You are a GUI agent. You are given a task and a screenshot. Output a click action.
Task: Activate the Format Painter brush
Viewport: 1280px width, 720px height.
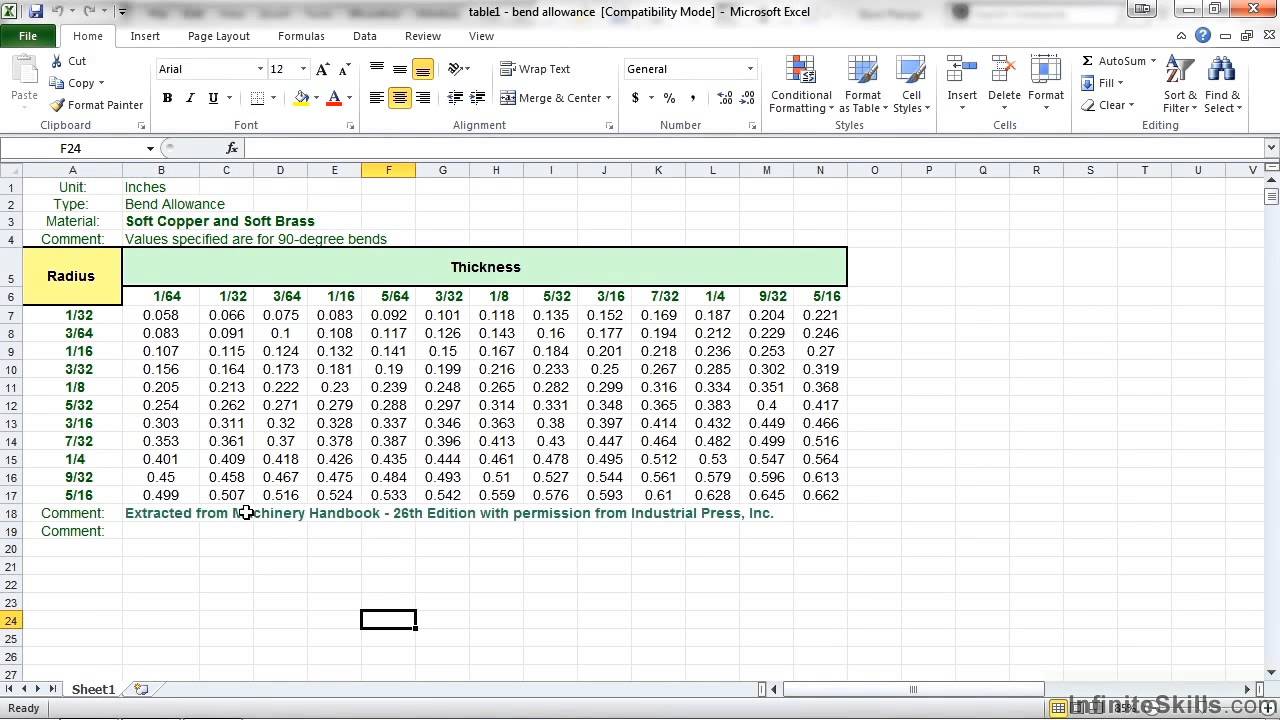pos(97,105)
